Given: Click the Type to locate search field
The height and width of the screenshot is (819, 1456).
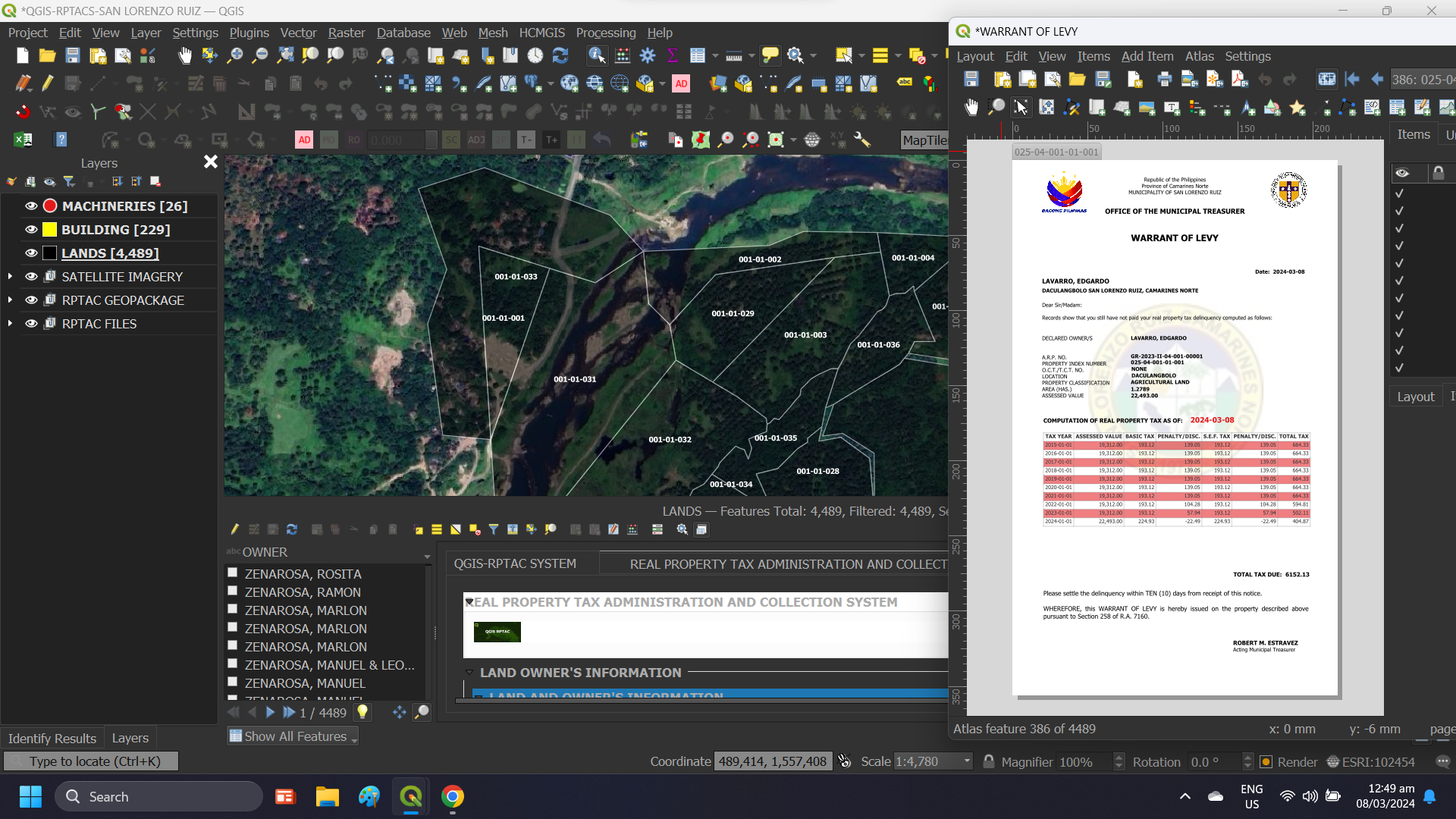Looking at the screenshot, I should click(91, 761).
